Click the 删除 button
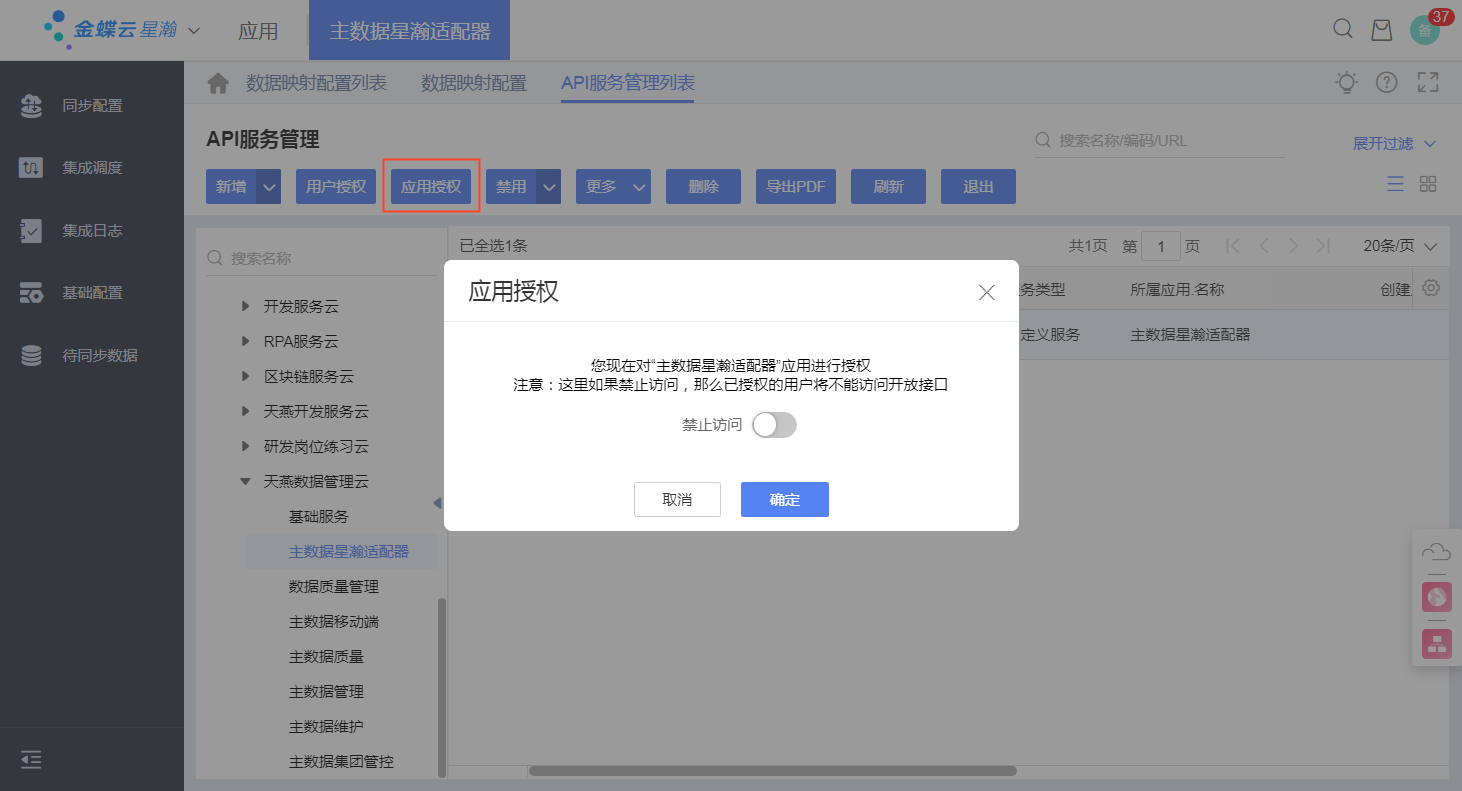 click(x=704, y=187)
